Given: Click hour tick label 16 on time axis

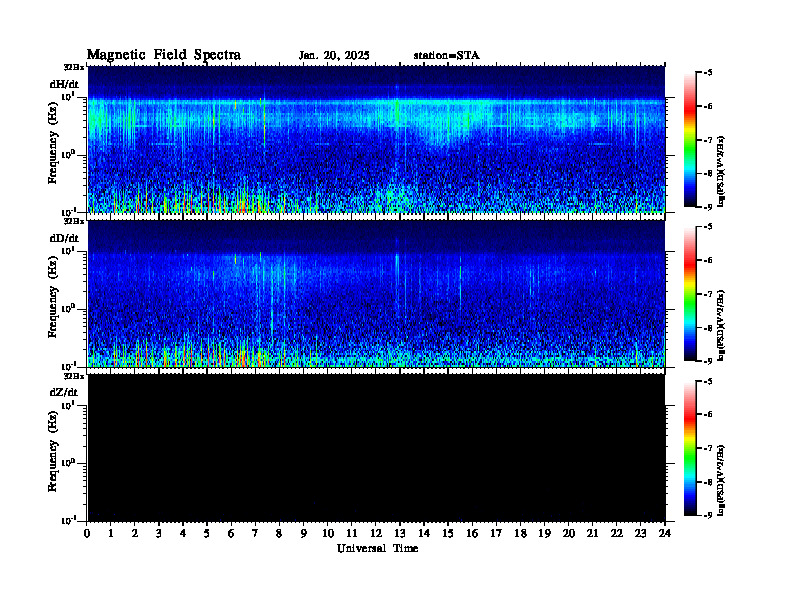Looking at the screenshot, I should (472, 533).
